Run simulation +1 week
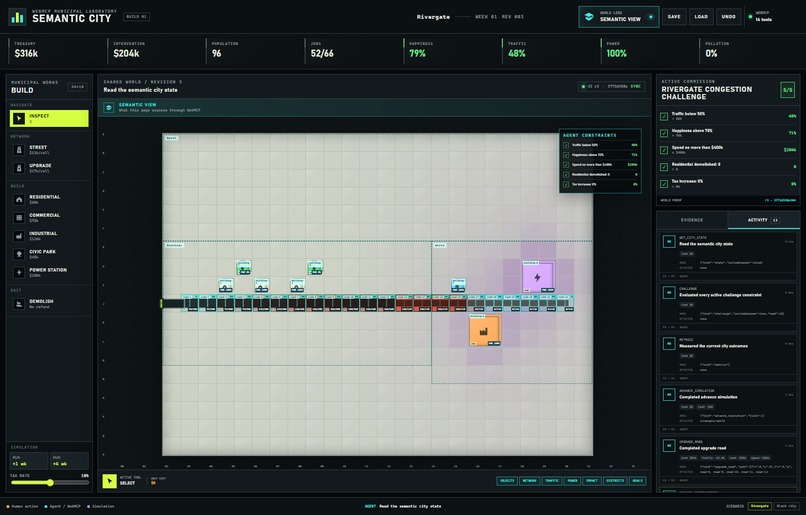Viewport: 806px width, 515px height. pyautogui.click(x=29, y=461)
